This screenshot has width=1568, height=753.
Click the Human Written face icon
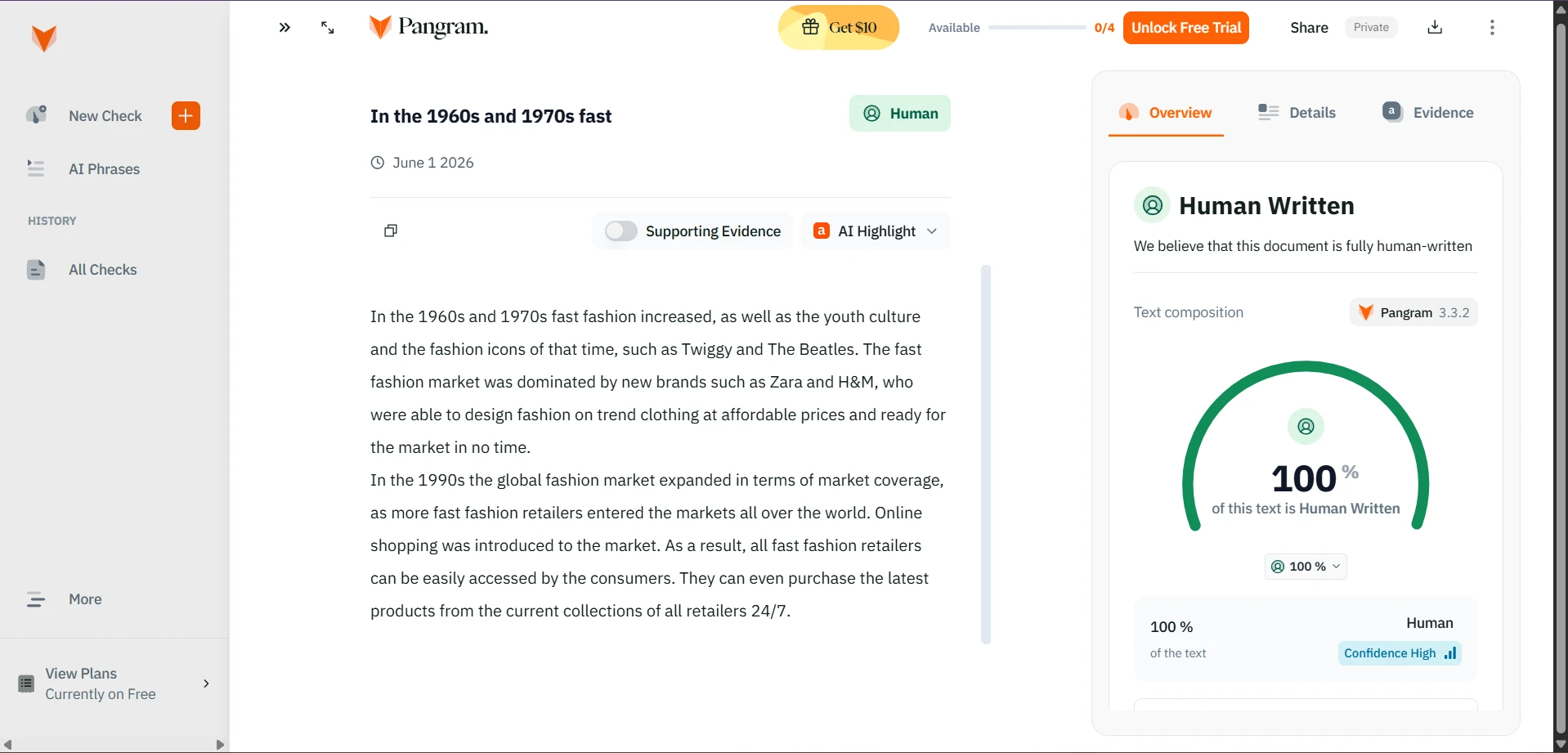pyautogui.click(x=1152, y=205)
